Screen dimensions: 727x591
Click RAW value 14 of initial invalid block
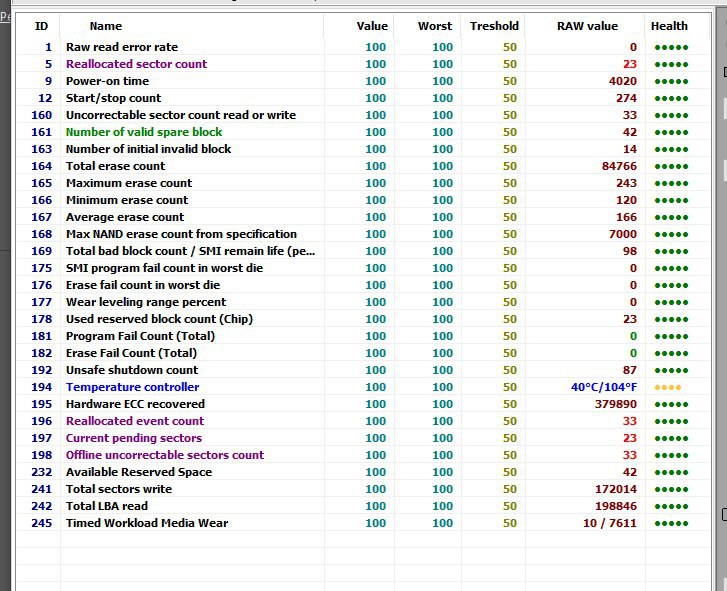(630, 149)
